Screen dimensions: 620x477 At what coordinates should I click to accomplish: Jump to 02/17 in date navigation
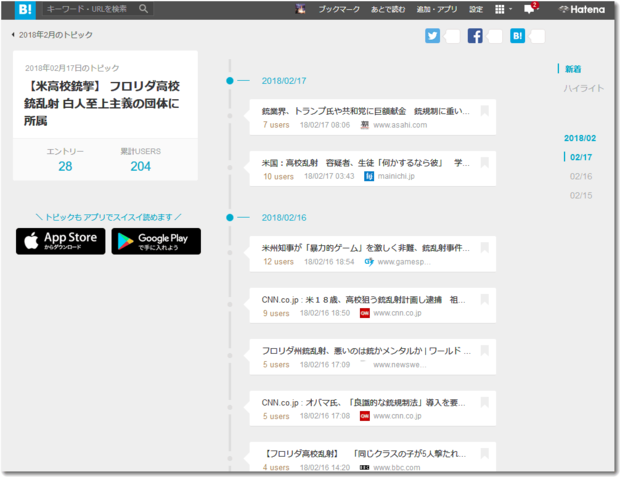581,157
